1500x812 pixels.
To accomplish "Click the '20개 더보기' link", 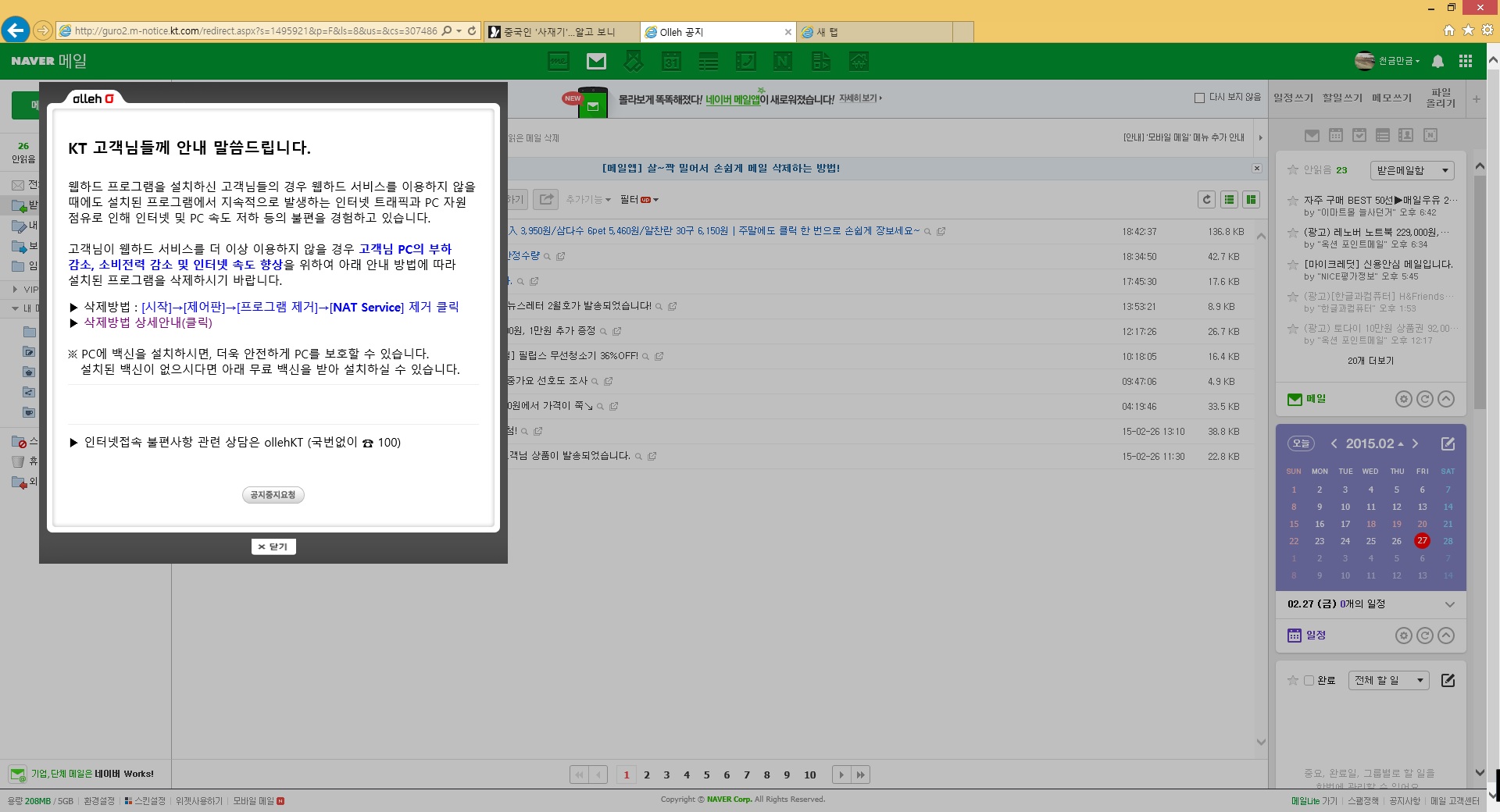I will click(1370, 361).
